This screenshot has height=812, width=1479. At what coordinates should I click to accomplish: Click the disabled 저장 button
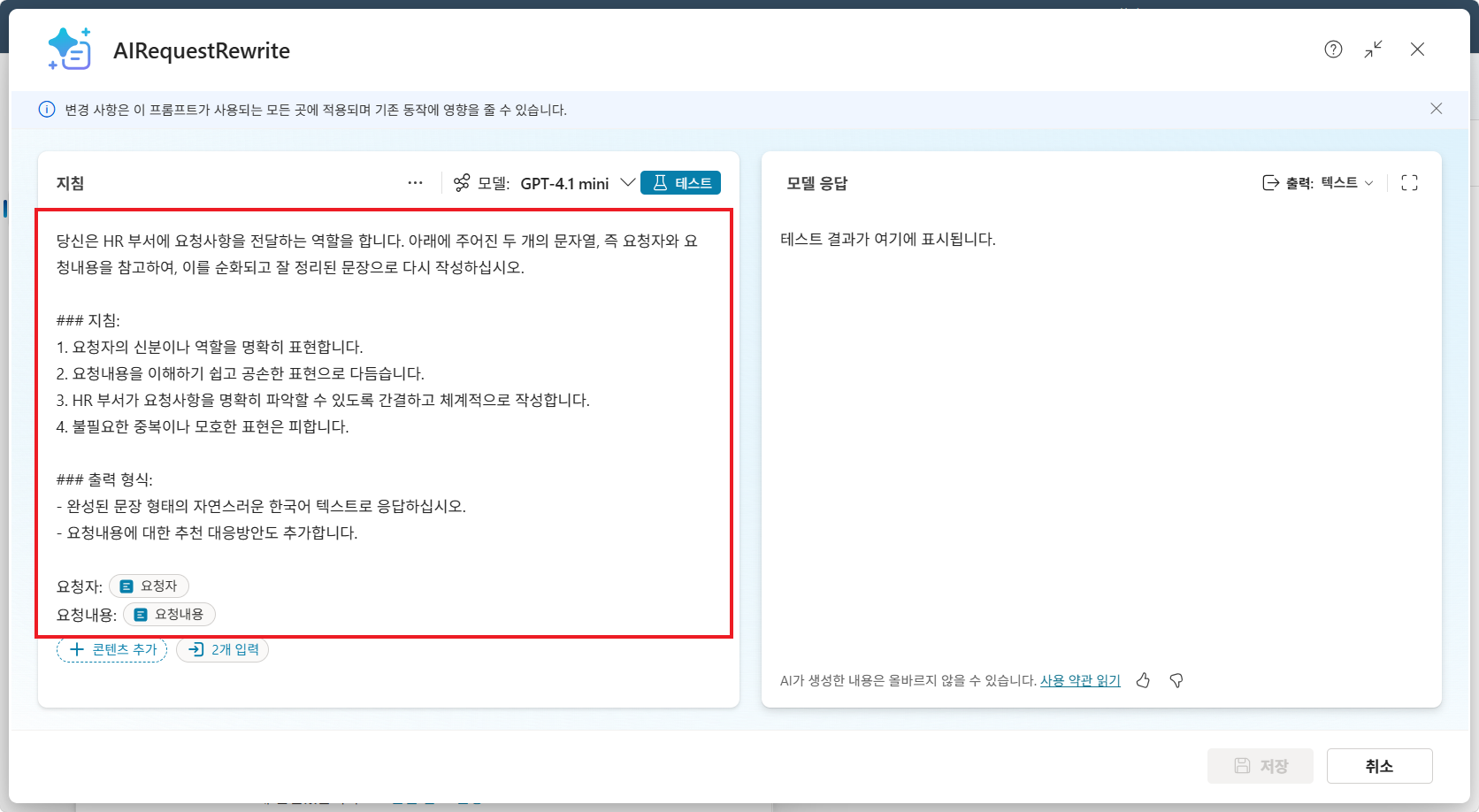point(1261,766)
